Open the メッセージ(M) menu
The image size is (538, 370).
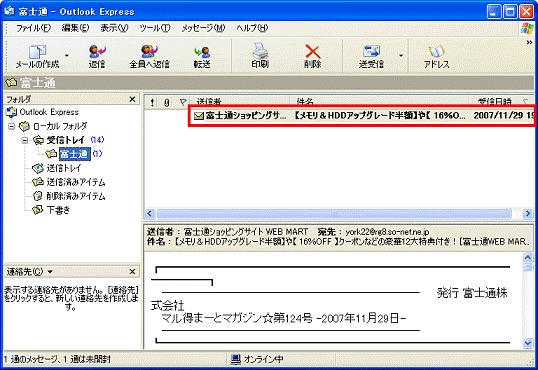coord(203,28)
